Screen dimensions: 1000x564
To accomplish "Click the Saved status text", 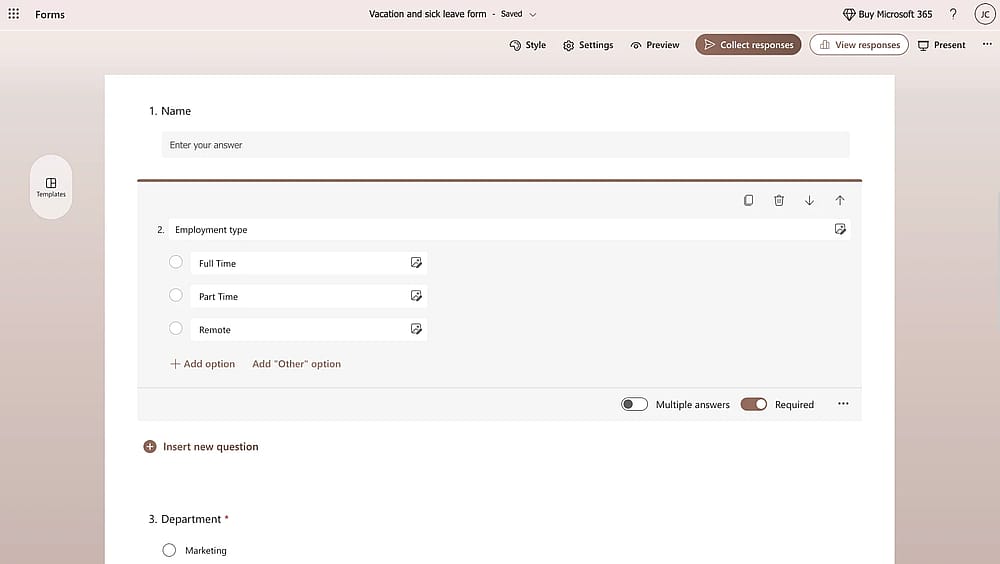I will coord(511,14).
